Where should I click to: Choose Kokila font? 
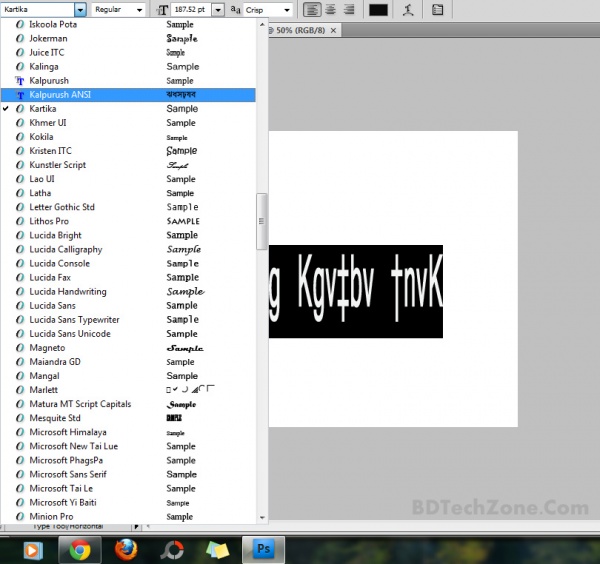[x=128, y=137]
